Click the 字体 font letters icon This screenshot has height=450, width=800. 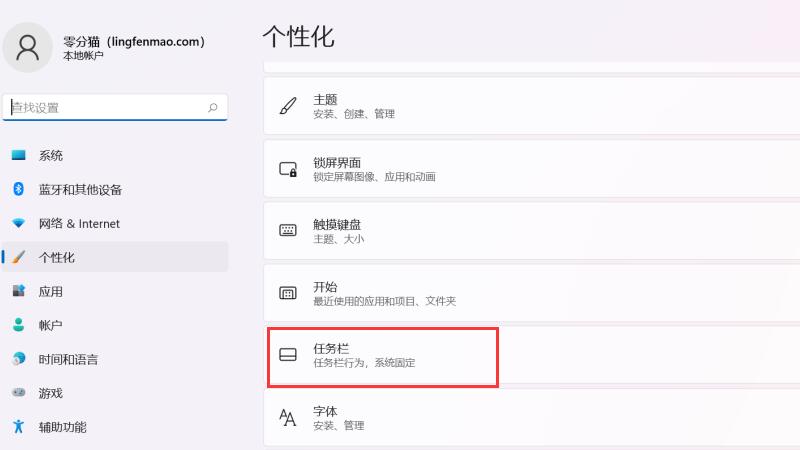tap(288, 417)
